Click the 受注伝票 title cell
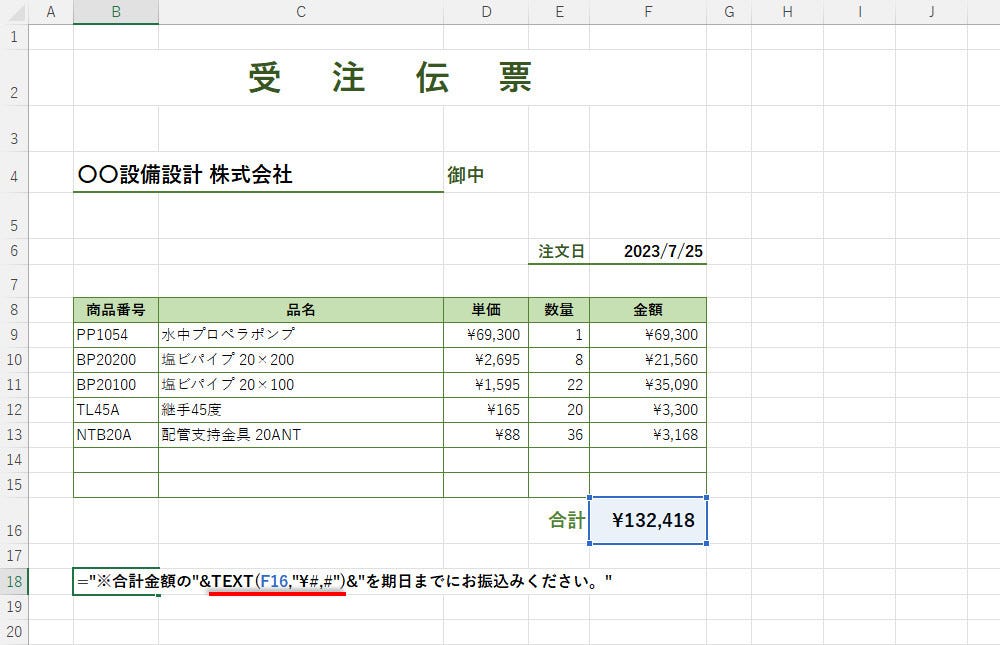The image size is (1000, 645). click(x=390, y=78)
